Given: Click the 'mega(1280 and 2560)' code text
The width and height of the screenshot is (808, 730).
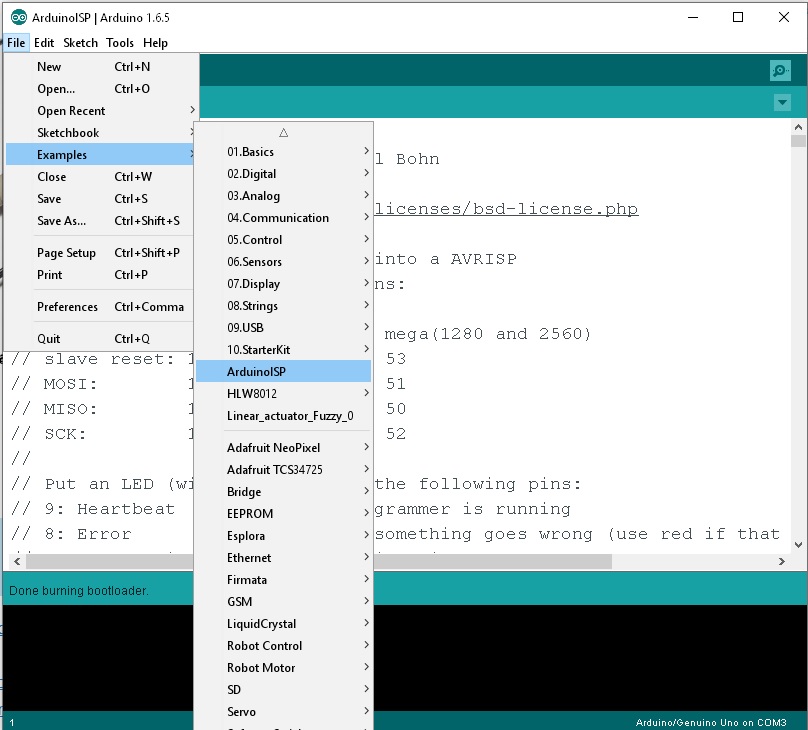Looking at the screenshot, I should [x=487, y=334].
